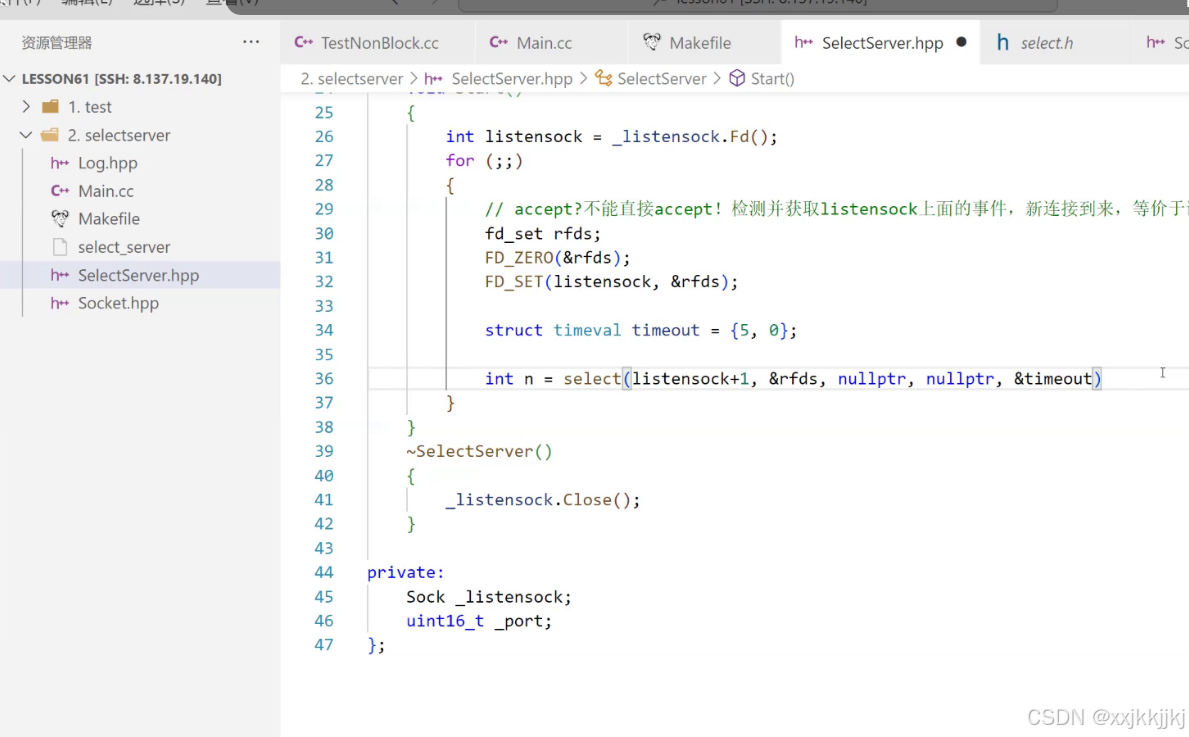Click the Log.hpp header file icon
The height and width of the screenshot is (737, 1189).
point(60,163)
